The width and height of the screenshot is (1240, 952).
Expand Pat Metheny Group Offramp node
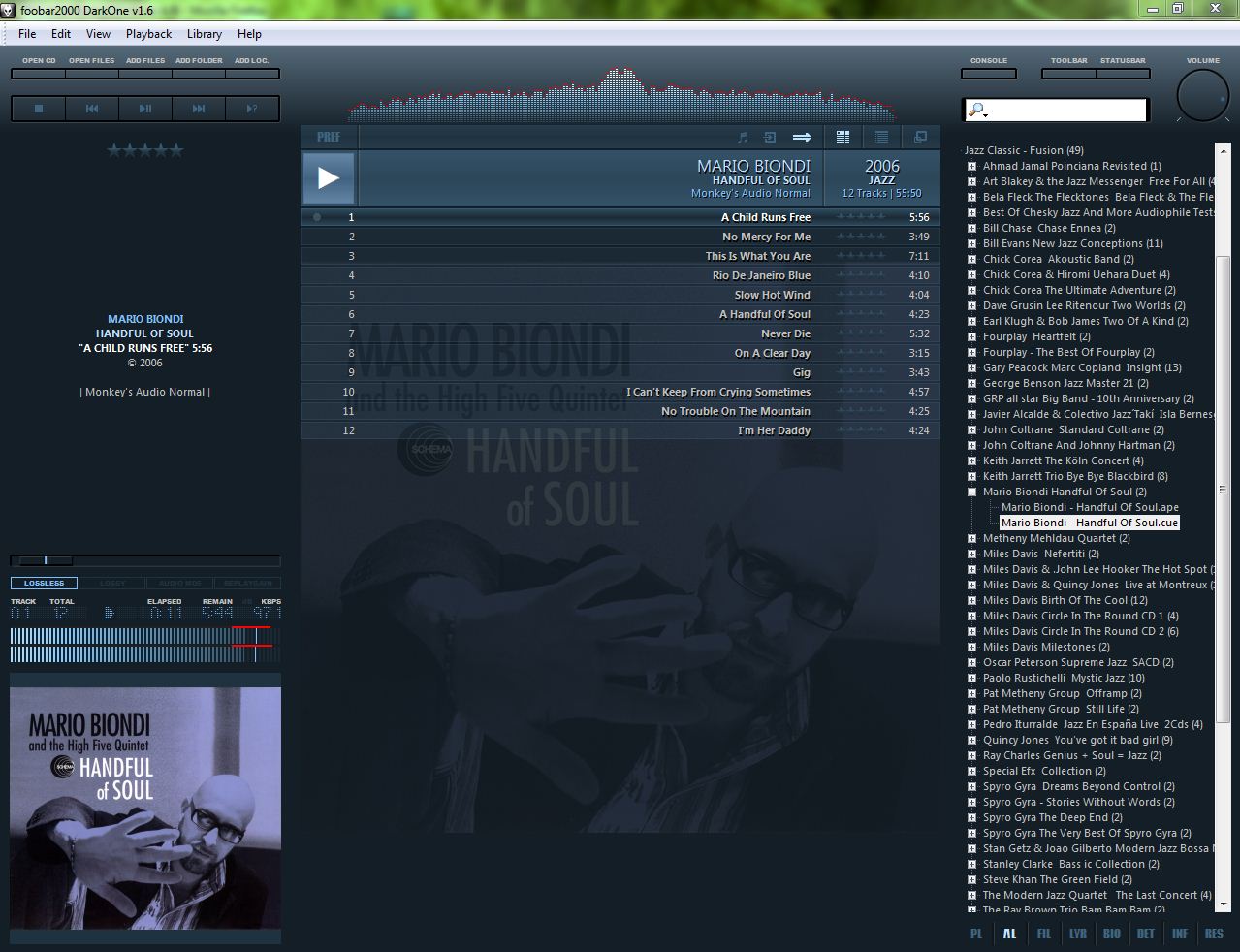coord(971,693)
